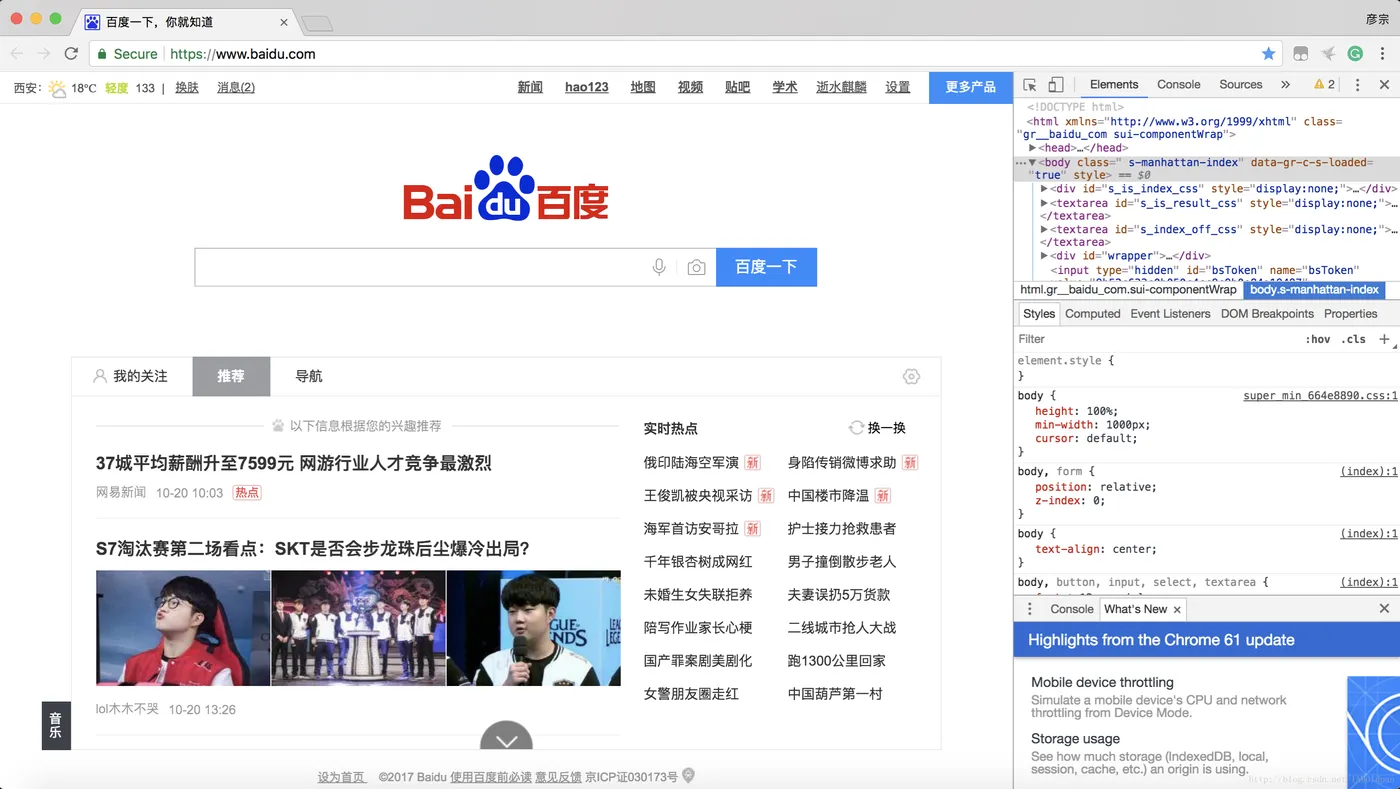
Task: Collapse the body element node
Action: tap(1033, 162)
